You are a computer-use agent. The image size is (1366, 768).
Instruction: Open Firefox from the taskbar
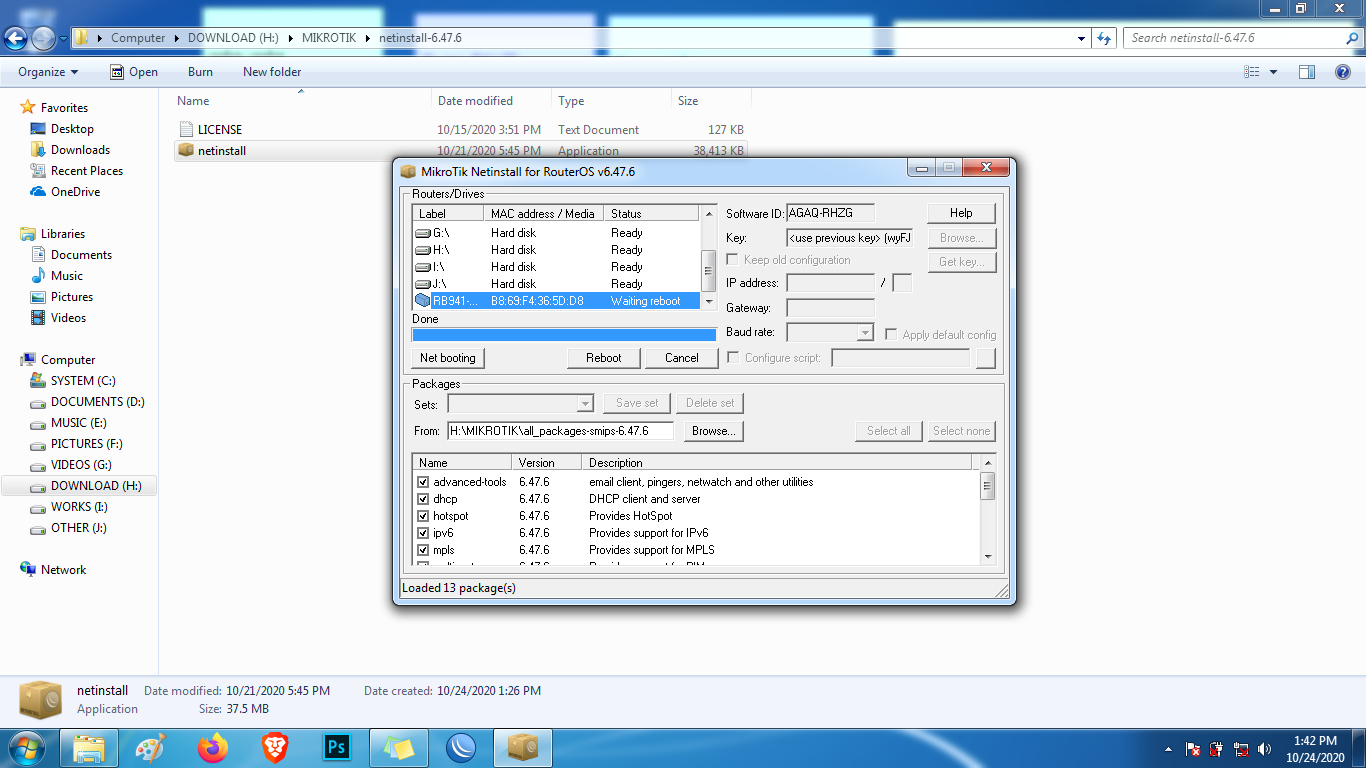212,748
